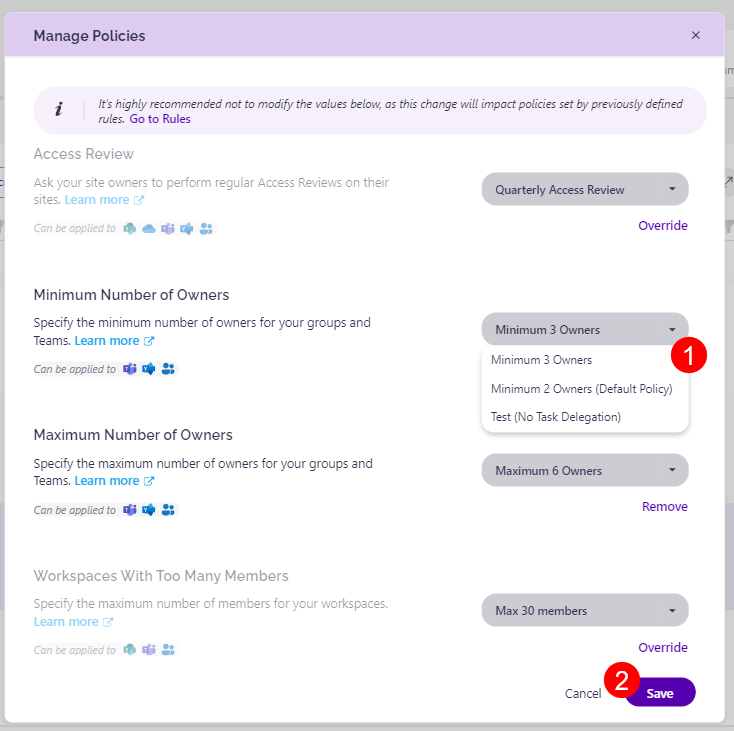734x731 pixels.
Task: Open Access Review Learn more link
Action: pos(97,200)
